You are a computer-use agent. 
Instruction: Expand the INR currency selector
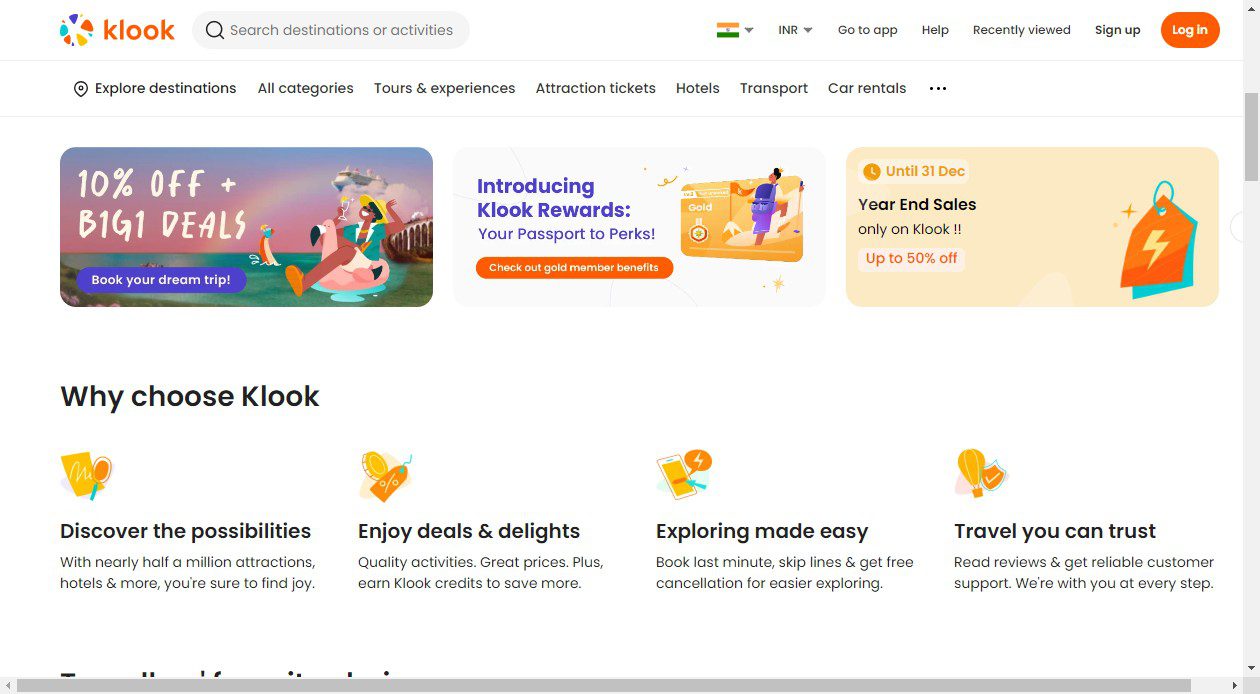pos(795,30)
